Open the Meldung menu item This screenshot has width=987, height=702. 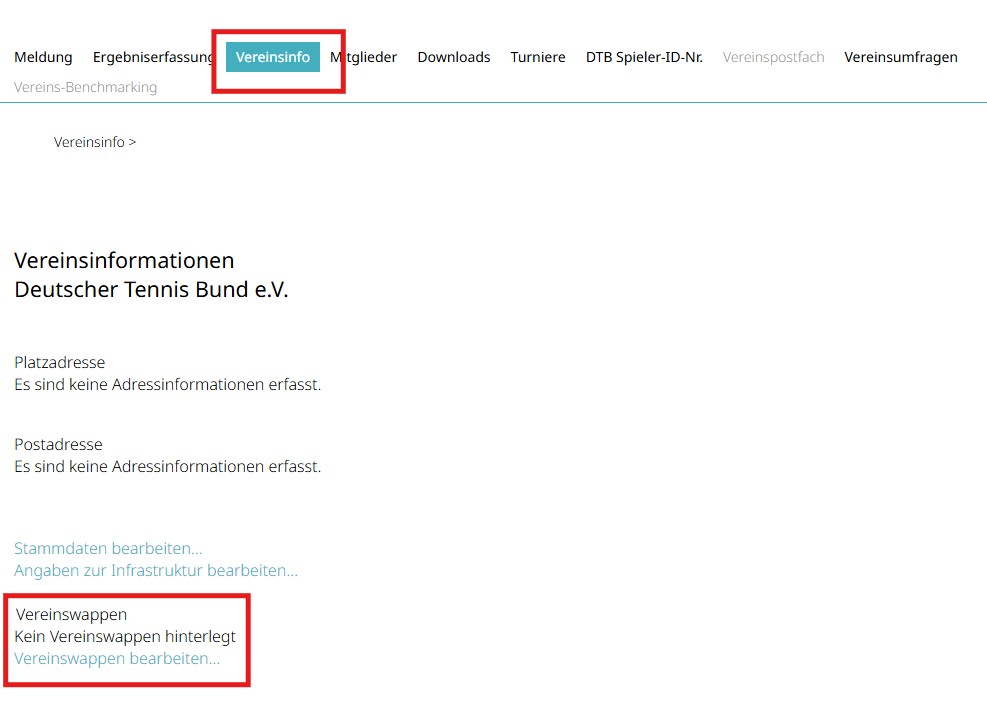pos(43,57)
